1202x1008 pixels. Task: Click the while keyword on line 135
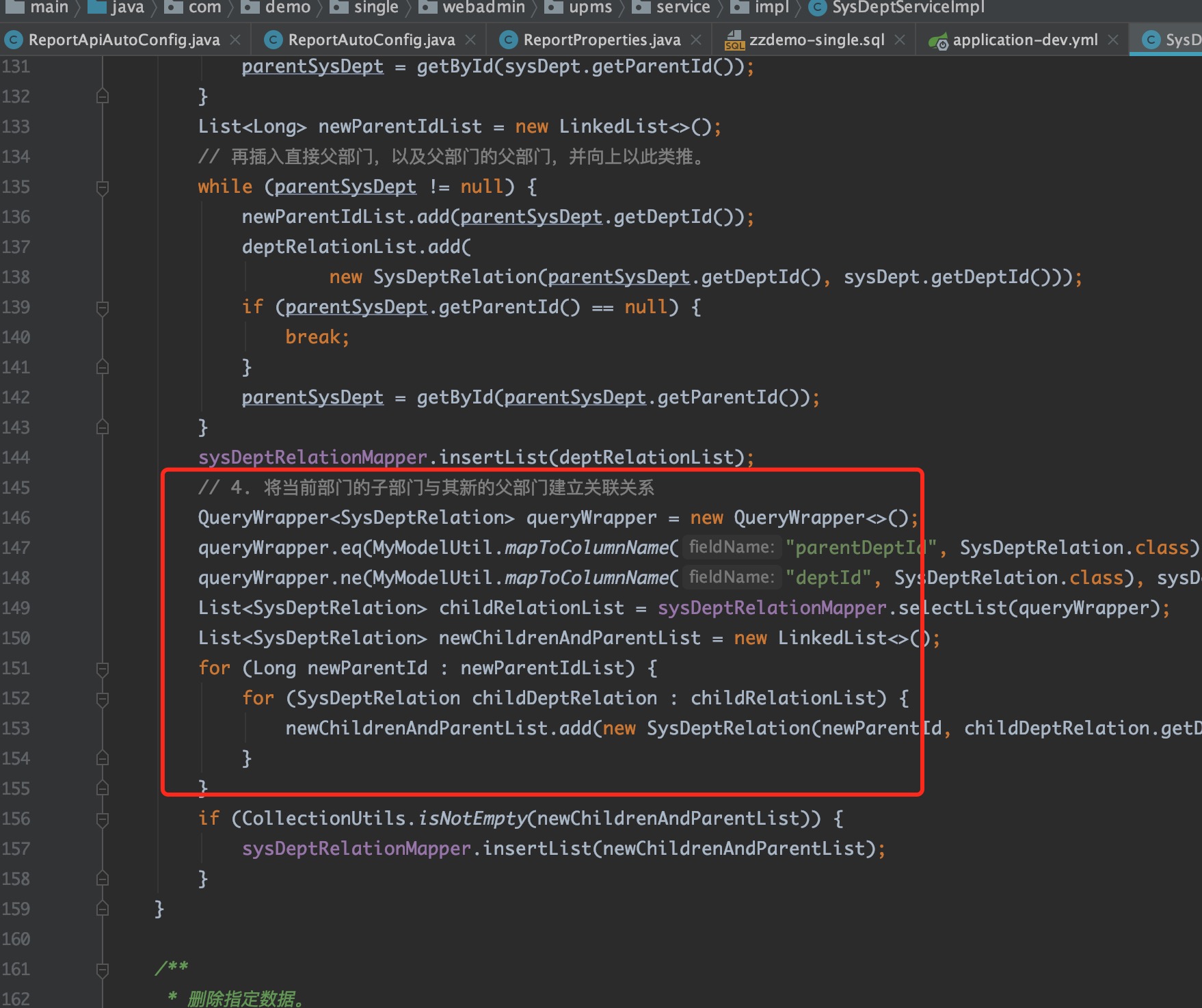(x=225, y=187)
